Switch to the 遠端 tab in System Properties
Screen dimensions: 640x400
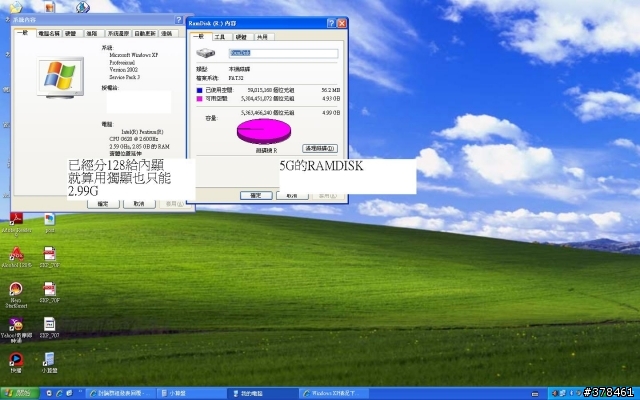tap(167, 33)
